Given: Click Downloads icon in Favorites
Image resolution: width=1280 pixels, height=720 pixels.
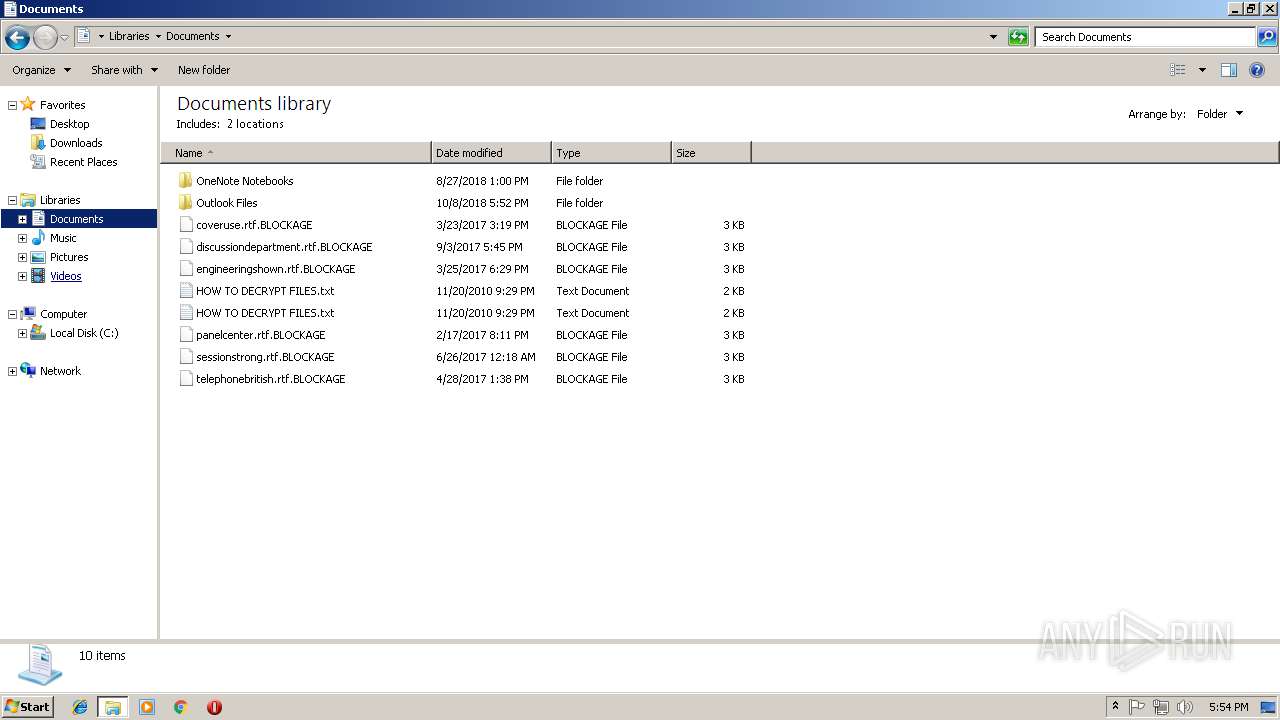Looking at the screenshot, I should point(38,143).
